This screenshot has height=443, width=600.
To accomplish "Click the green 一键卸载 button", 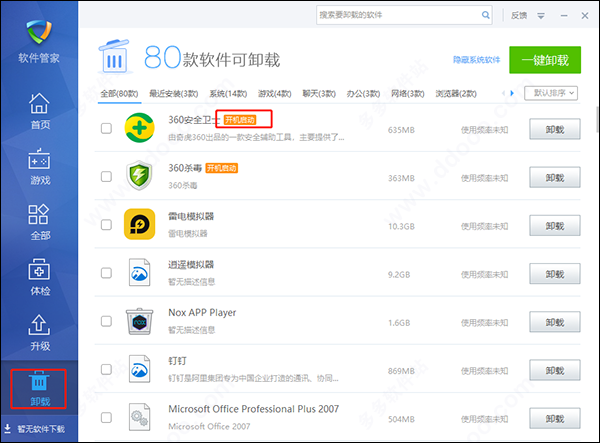I will 545,60.
